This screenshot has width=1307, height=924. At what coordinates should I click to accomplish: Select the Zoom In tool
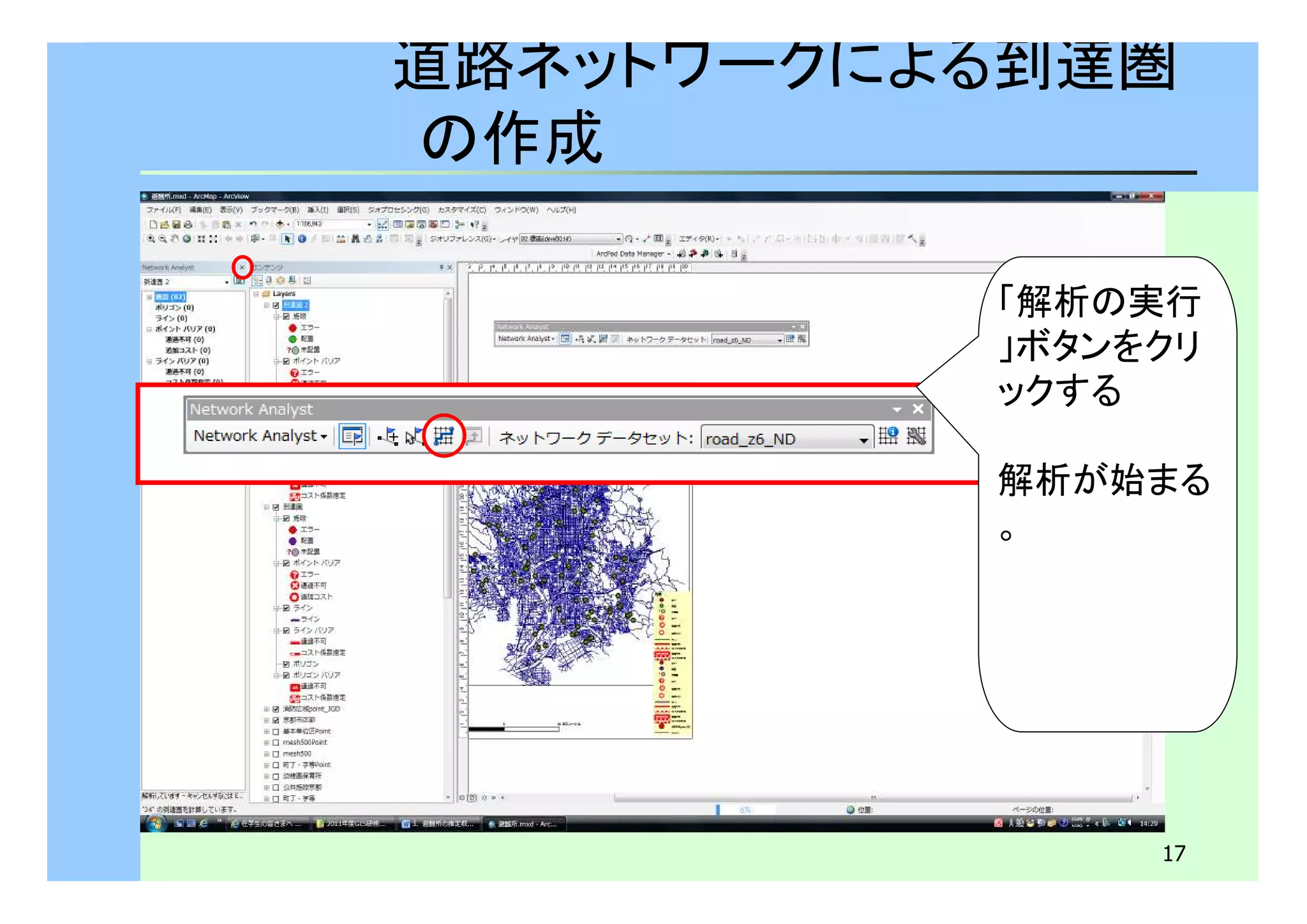coord(151,239)
